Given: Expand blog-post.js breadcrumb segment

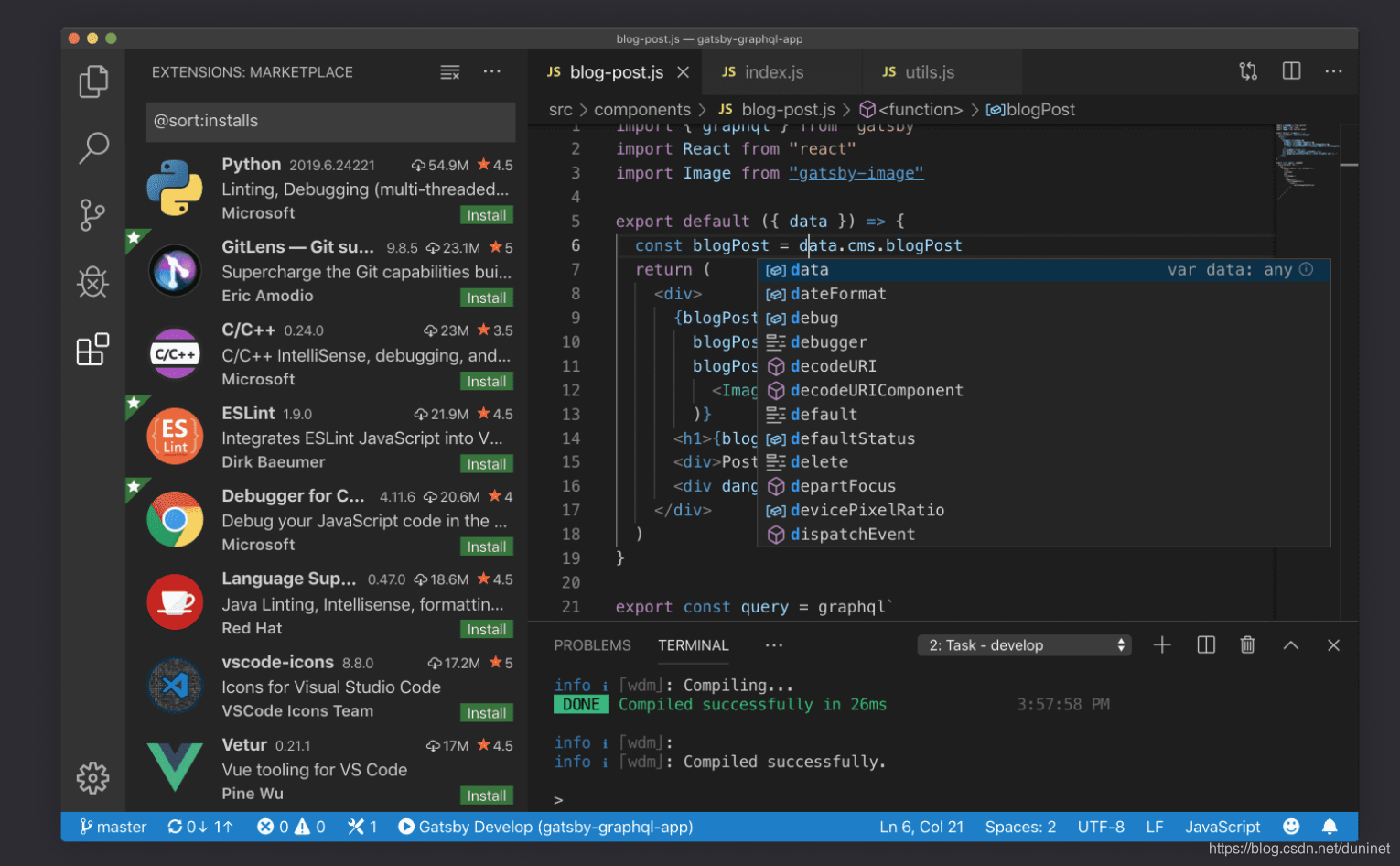Looking at the screenshot, I should (777, 110).
